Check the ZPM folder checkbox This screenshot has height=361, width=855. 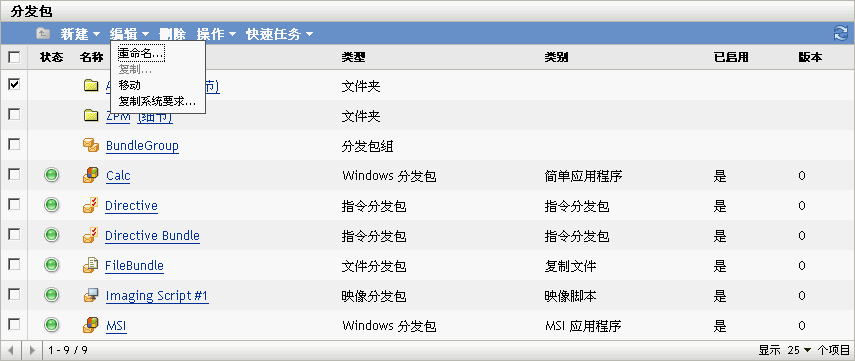coord(14,114)
